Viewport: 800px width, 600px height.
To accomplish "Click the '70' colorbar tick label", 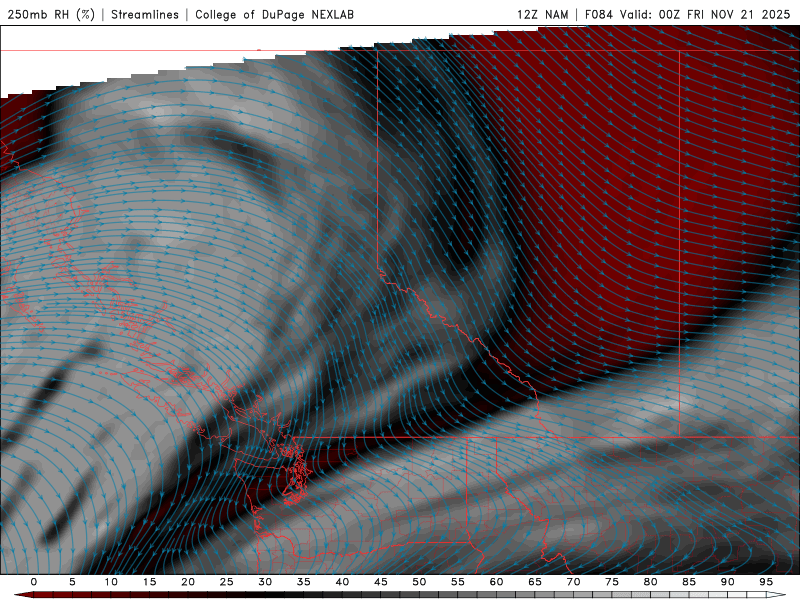I will tap(573, 582).
